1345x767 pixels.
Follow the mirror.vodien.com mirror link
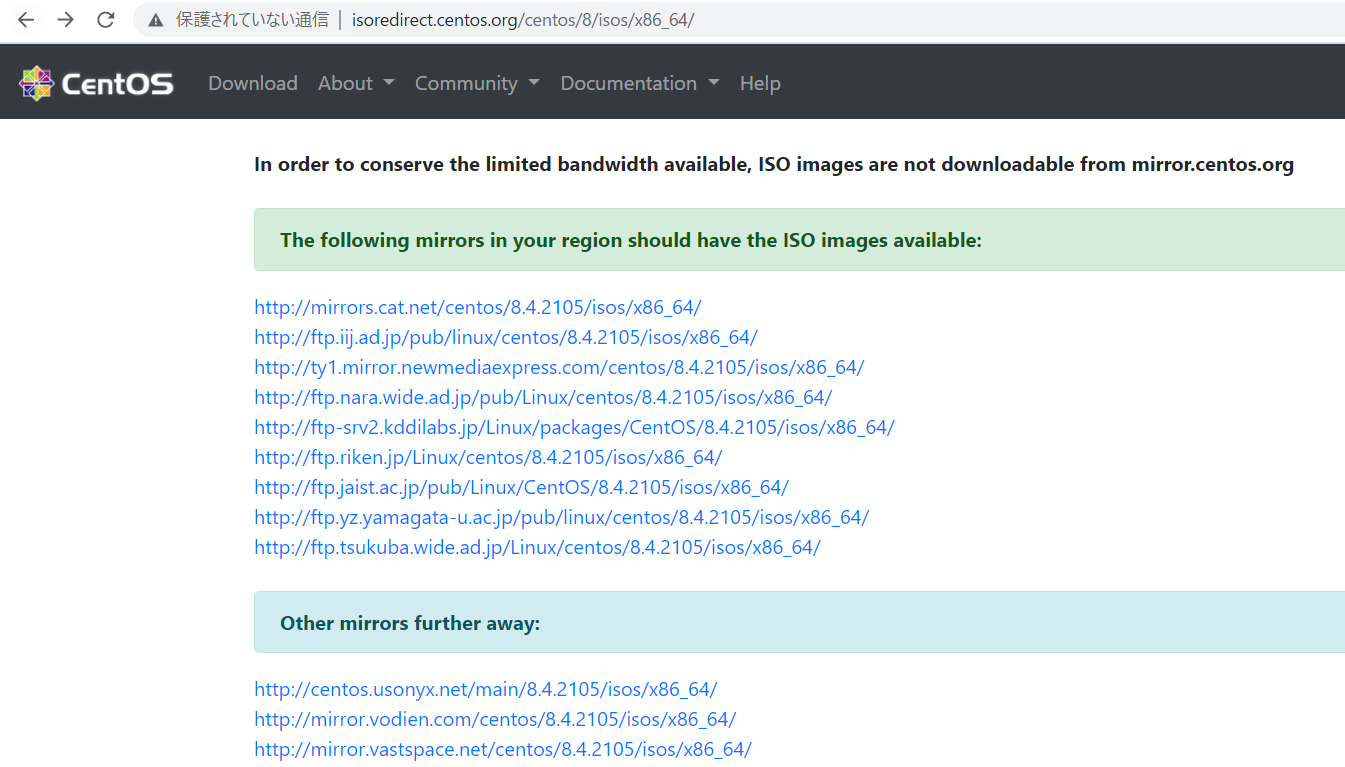[x=495, y=719]
